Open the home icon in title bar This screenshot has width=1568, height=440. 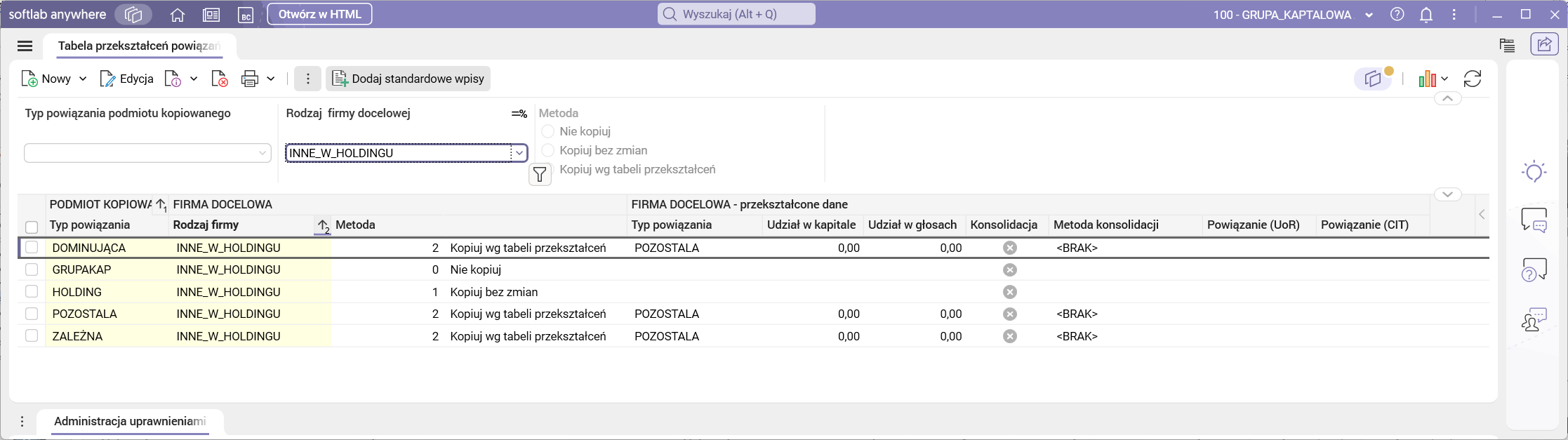[x=178, y=15]
